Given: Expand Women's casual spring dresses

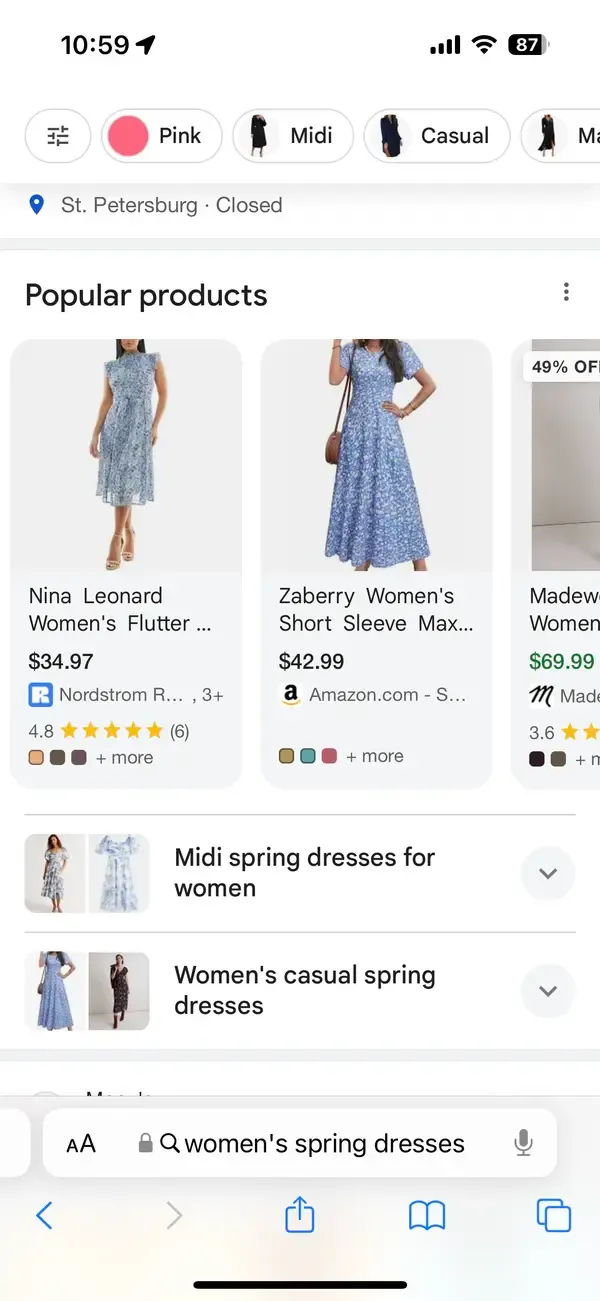Looking at the screenshot, I should [548, 991].
